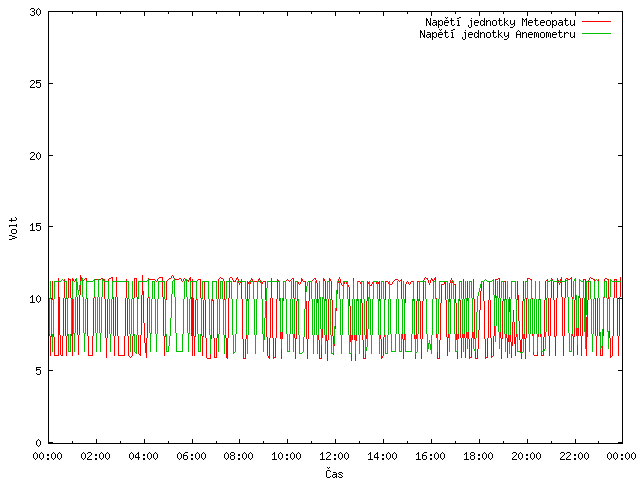
Task: Click the x-axis time label 20:00
Action: 527,456
